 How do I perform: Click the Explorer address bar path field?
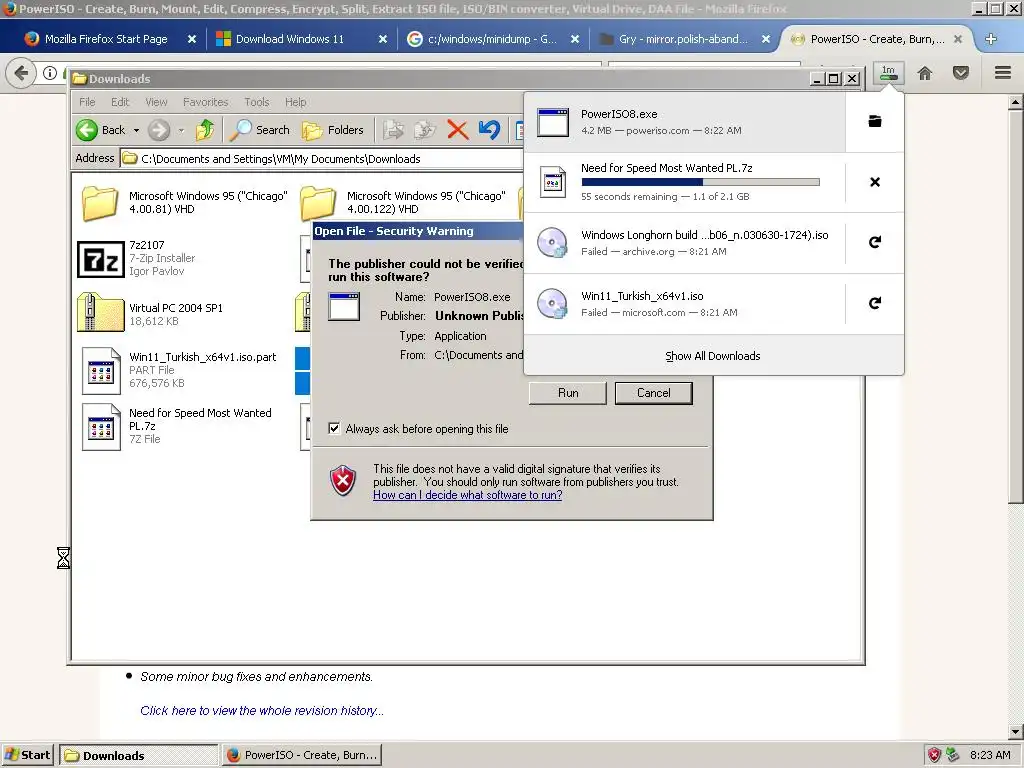pyautogui.click(x=323, y=159)
